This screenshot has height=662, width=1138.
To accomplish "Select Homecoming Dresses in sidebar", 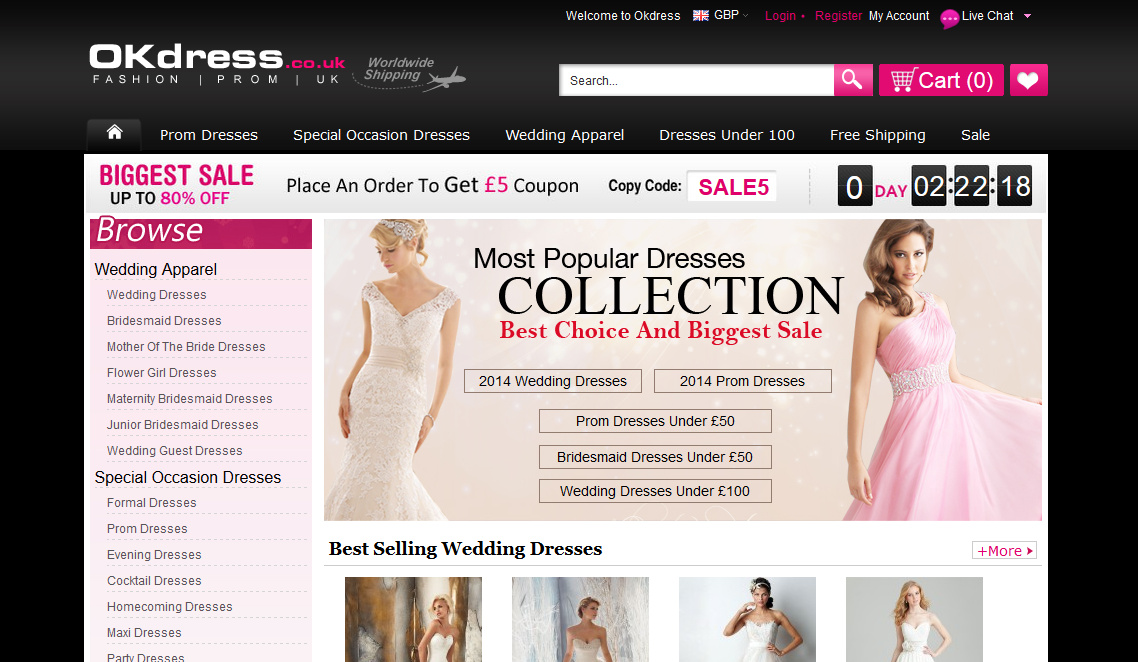I will (170, 607).
